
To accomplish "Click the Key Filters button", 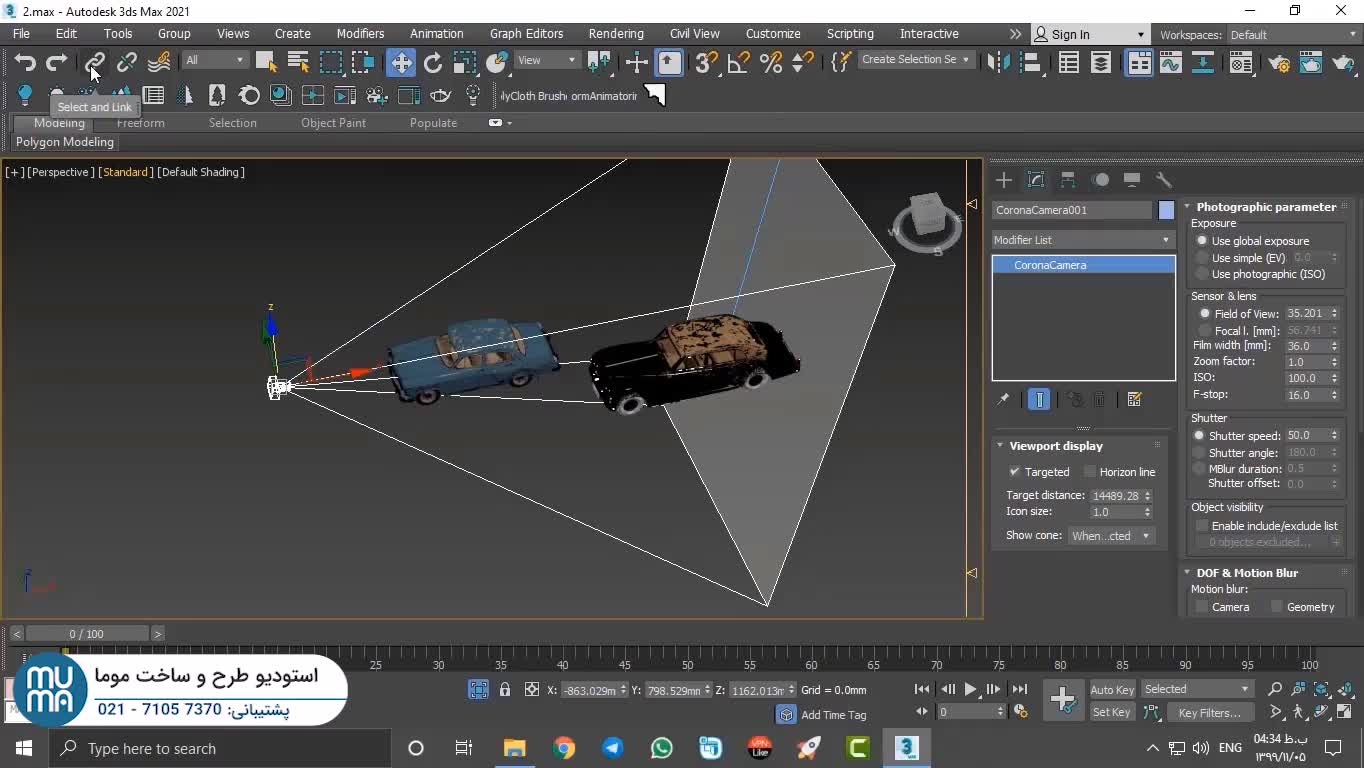I will (1209, 713).
